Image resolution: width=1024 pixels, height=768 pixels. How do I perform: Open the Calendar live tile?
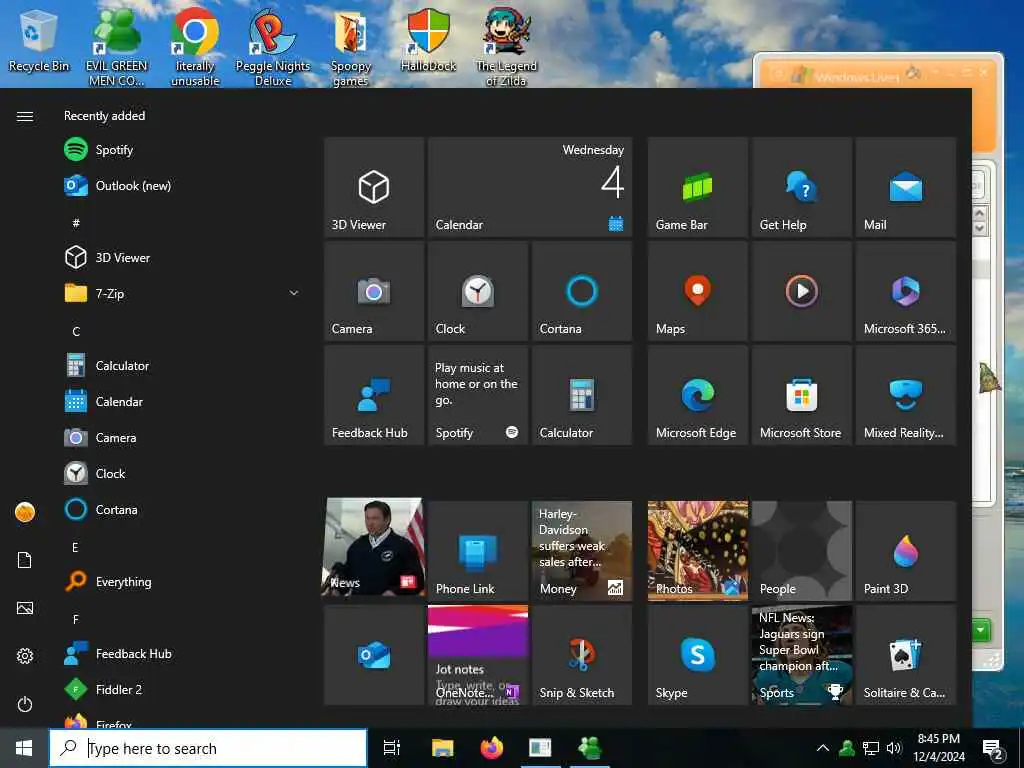tap(530, 187)
